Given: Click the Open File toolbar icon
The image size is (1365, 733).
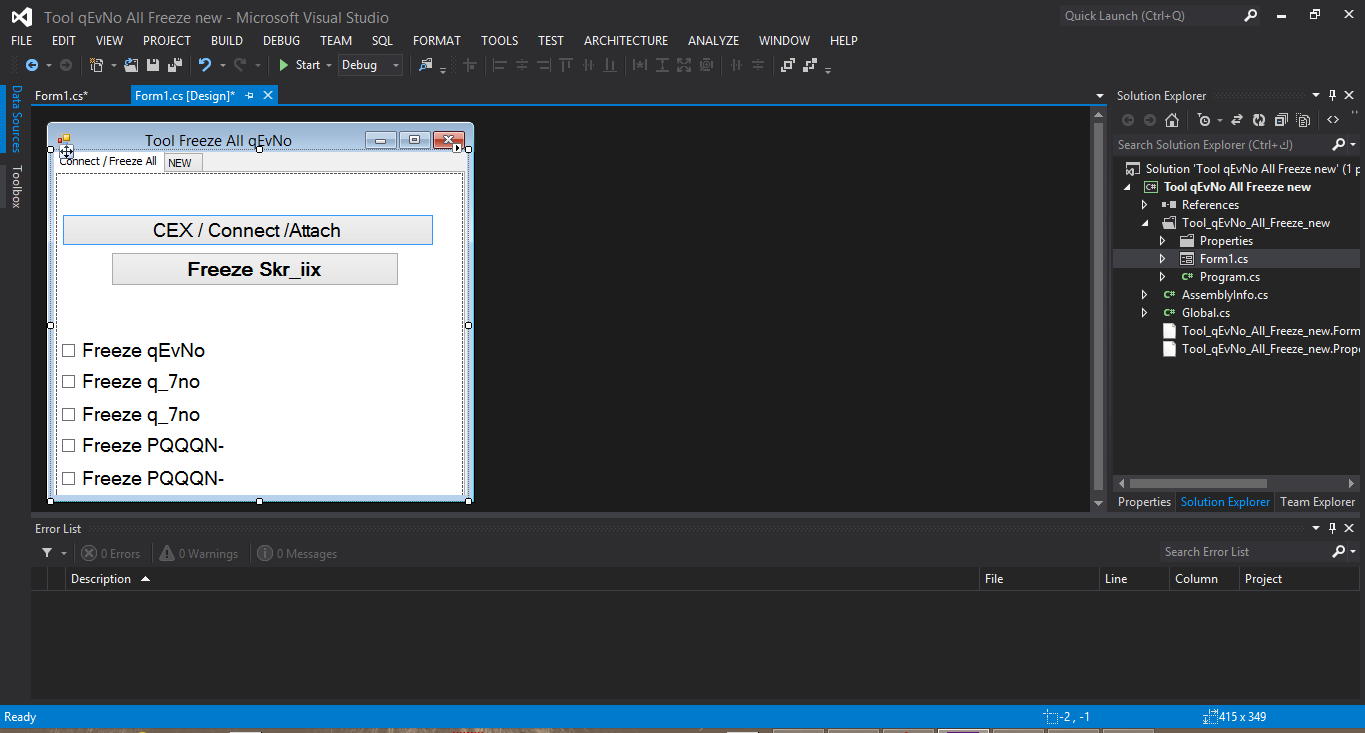Looking at the screenshot, I should [131, 65].
